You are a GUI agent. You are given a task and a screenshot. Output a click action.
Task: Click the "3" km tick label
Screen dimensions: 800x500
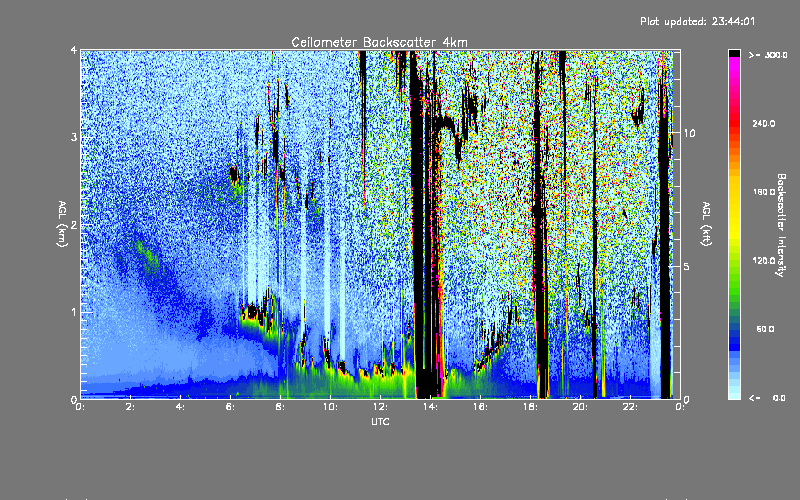coord(74,137)
